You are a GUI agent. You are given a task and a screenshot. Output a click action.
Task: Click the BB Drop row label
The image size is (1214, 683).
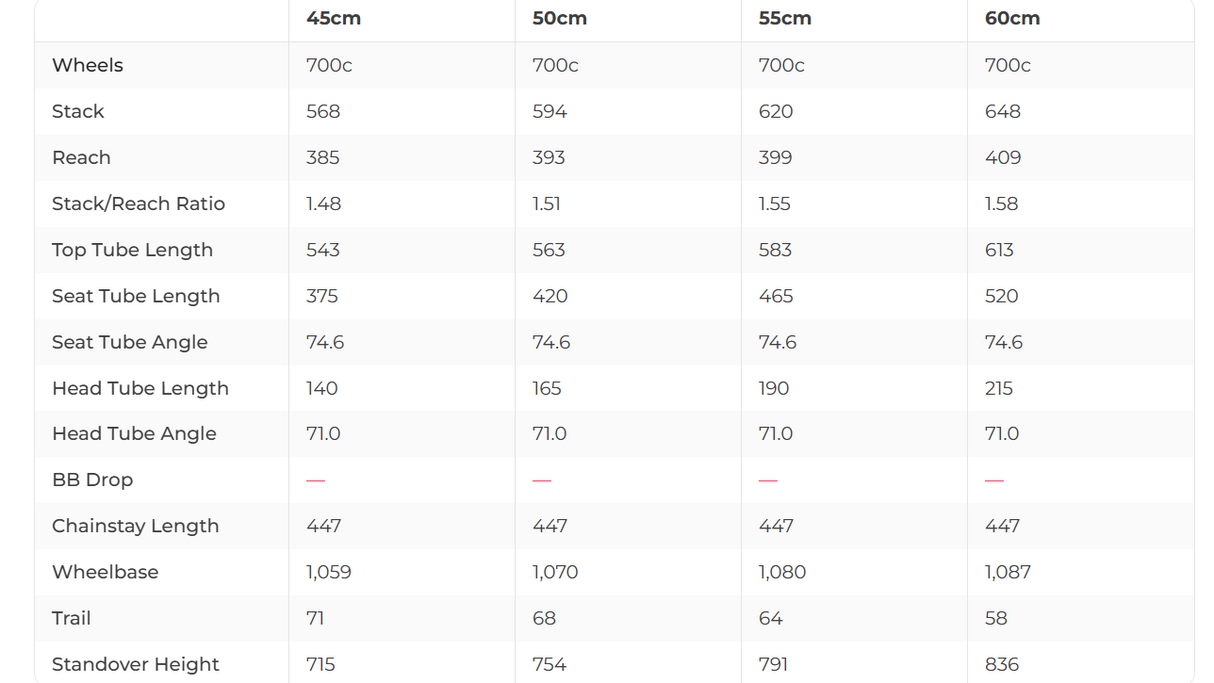click(x=92, y=480)
